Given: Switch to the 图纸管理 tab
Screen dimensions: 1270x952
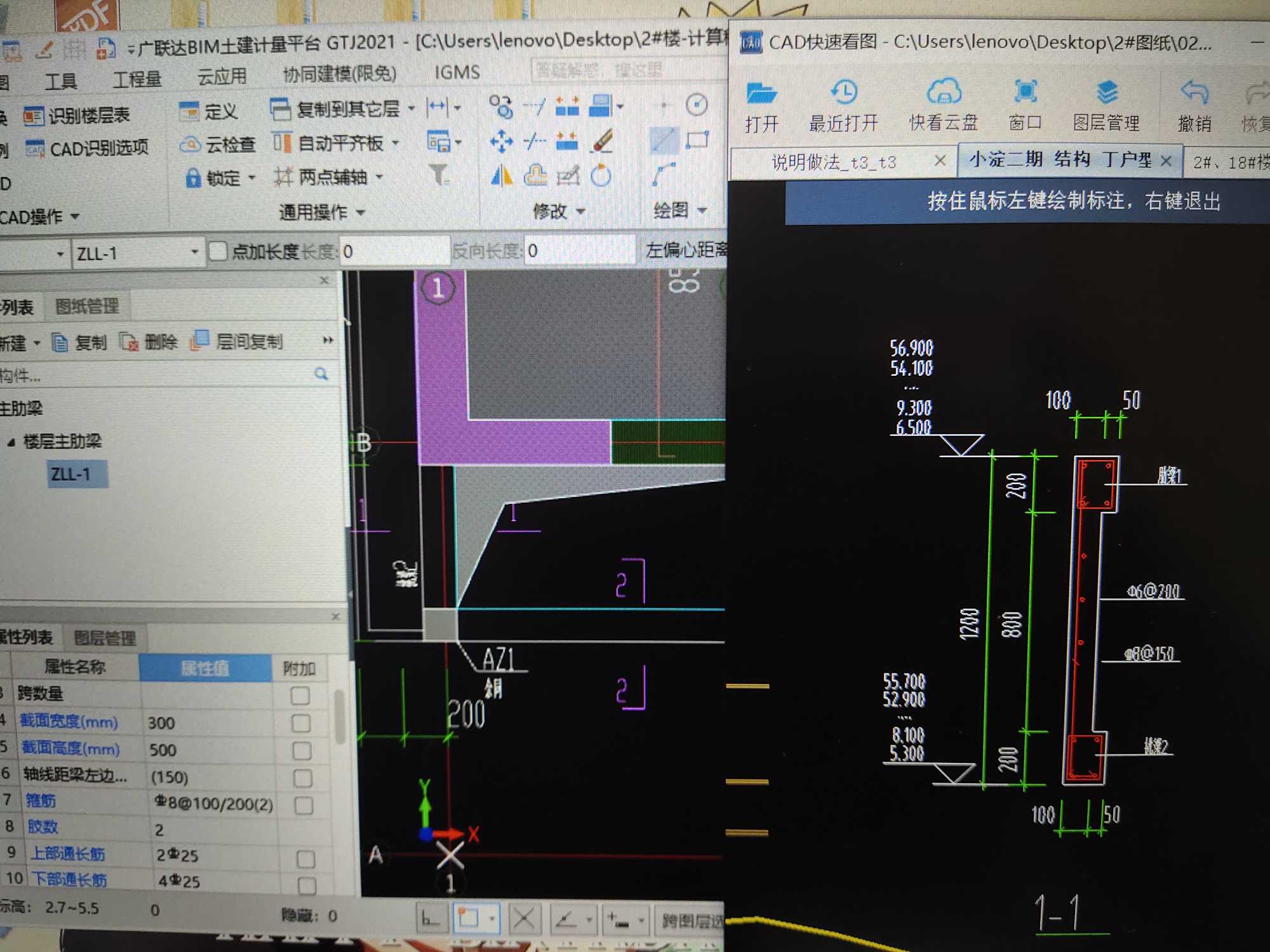Looking at the screenshot, I should coord(87,307).
